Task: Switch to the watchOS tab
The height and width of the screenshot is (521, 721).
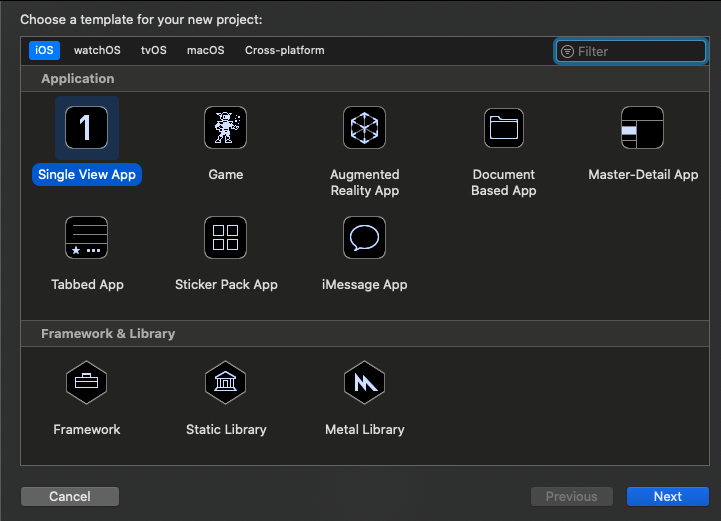Action: 97,50
